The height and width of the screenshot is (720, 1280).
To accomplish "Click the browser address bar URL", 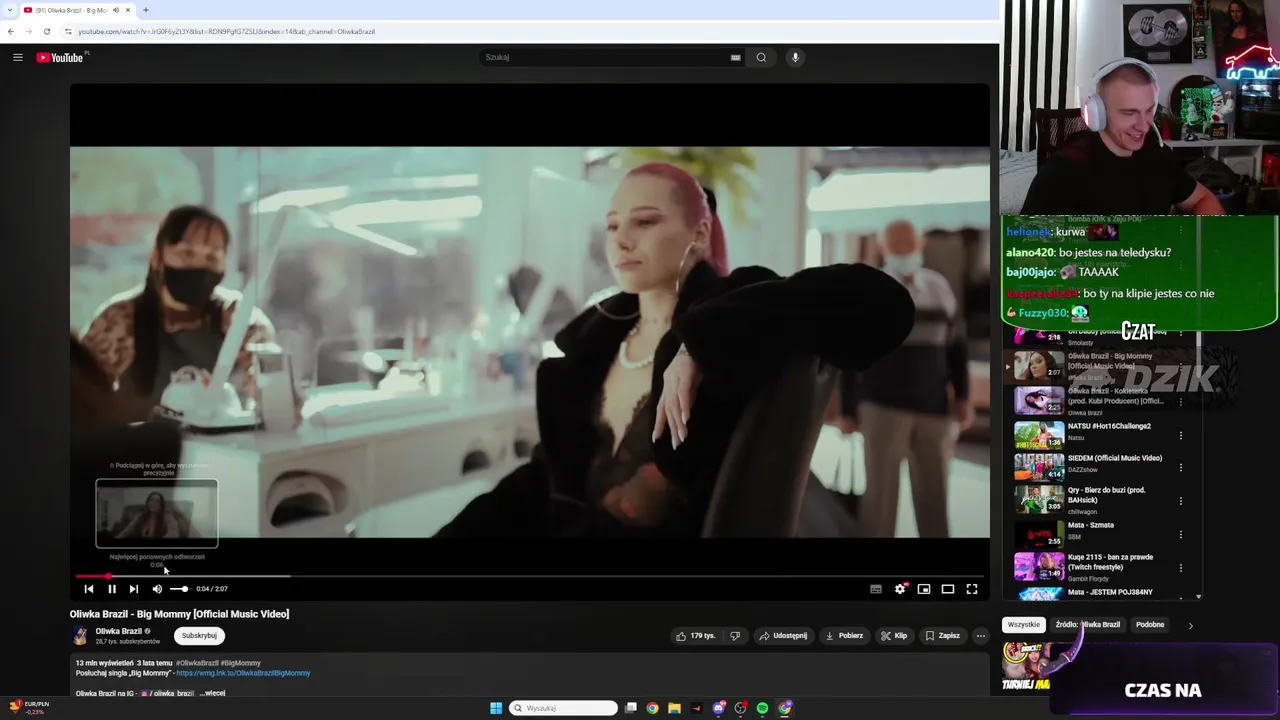I will tap(227, 31).
